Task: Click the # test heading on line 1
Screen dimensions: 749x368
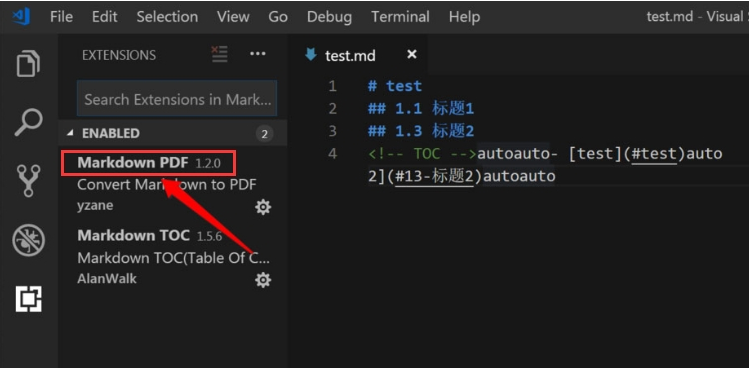Action: pos(395,86)
